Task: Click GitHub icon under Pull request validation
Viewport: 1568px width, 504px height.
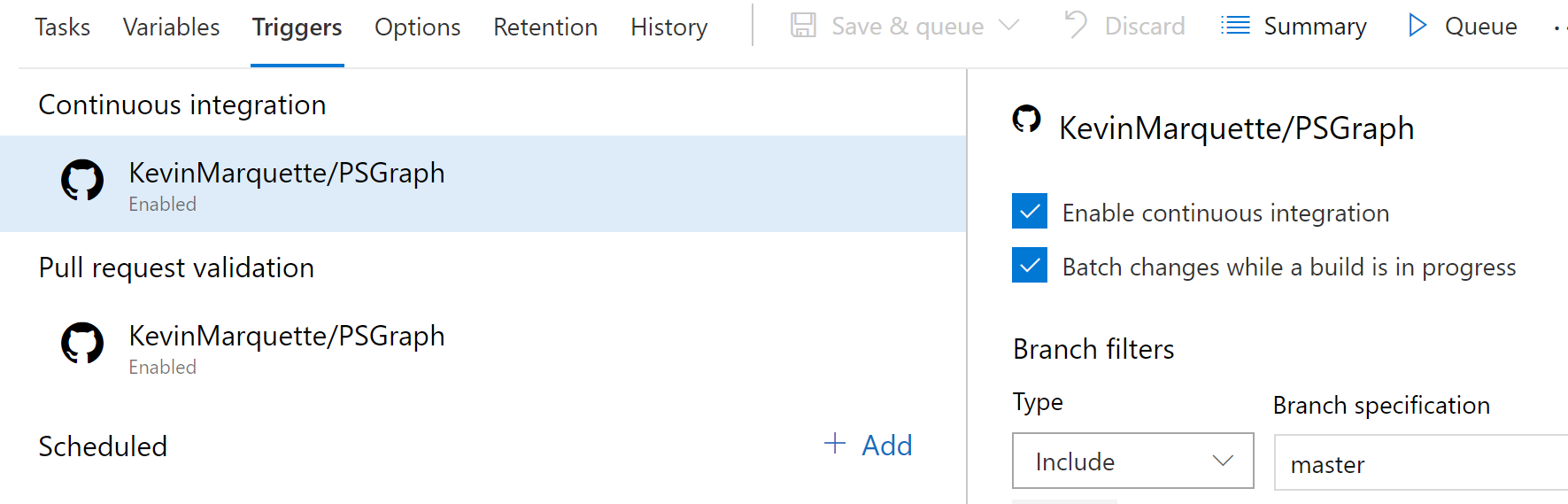Action: pos(82,344)
